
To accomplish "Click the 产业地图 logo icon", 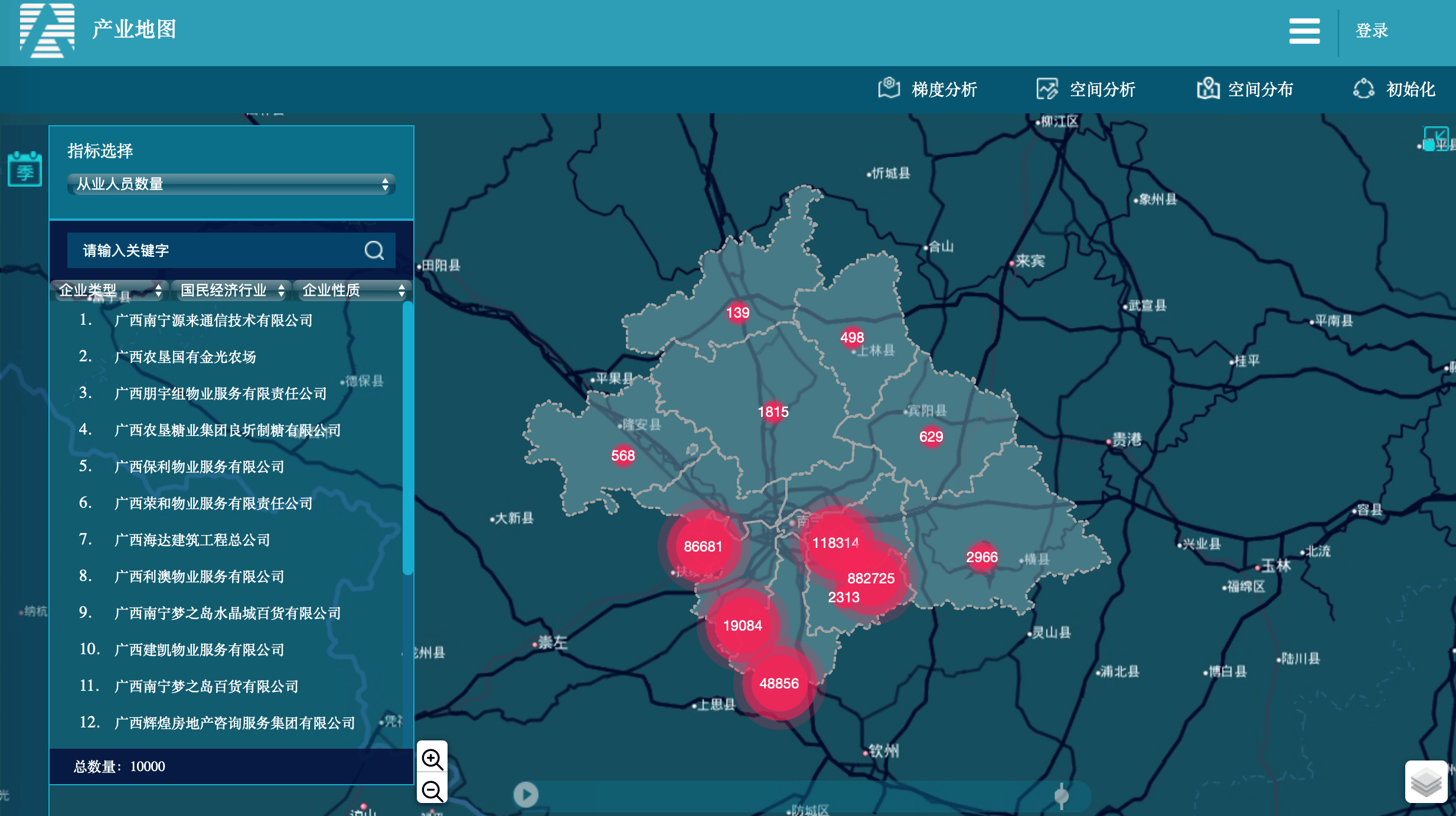I will pos(47,30).
